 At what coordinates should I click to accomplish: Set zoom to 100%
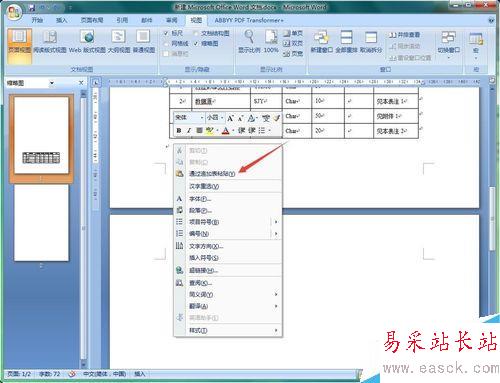point(271,42)
